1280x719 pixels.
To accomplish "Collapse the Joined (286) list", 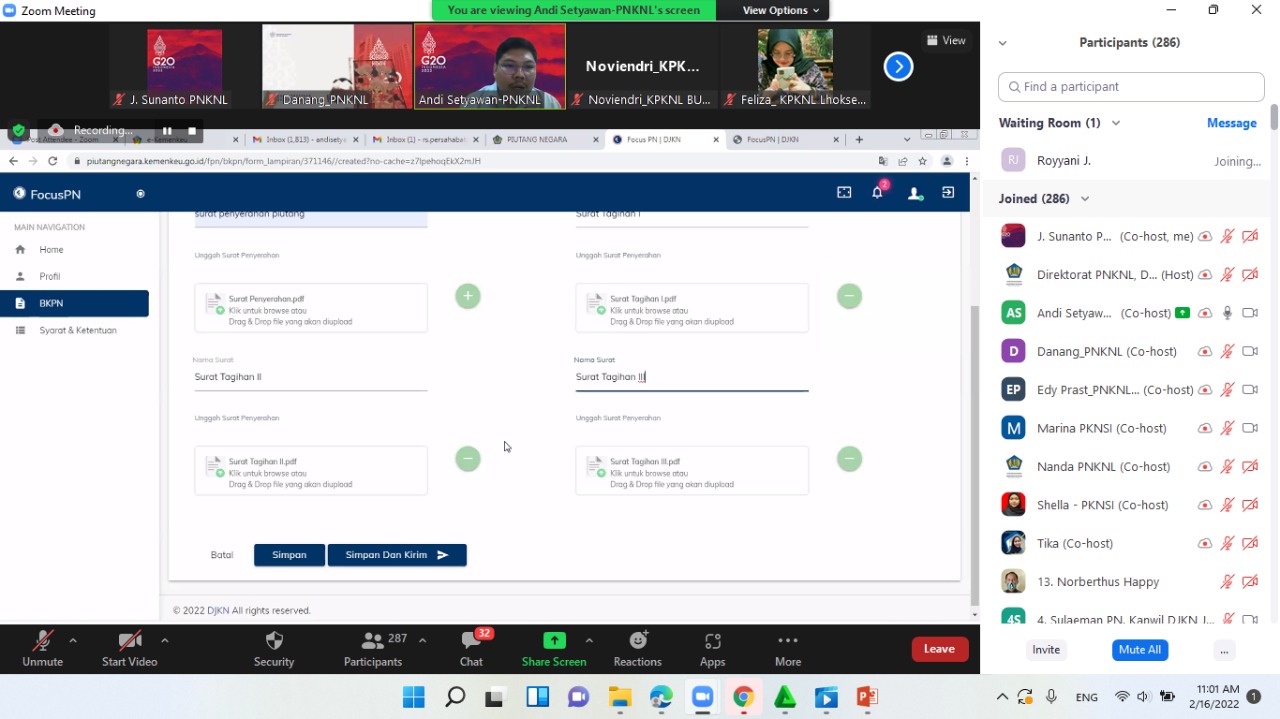I will click(1085, 199).
